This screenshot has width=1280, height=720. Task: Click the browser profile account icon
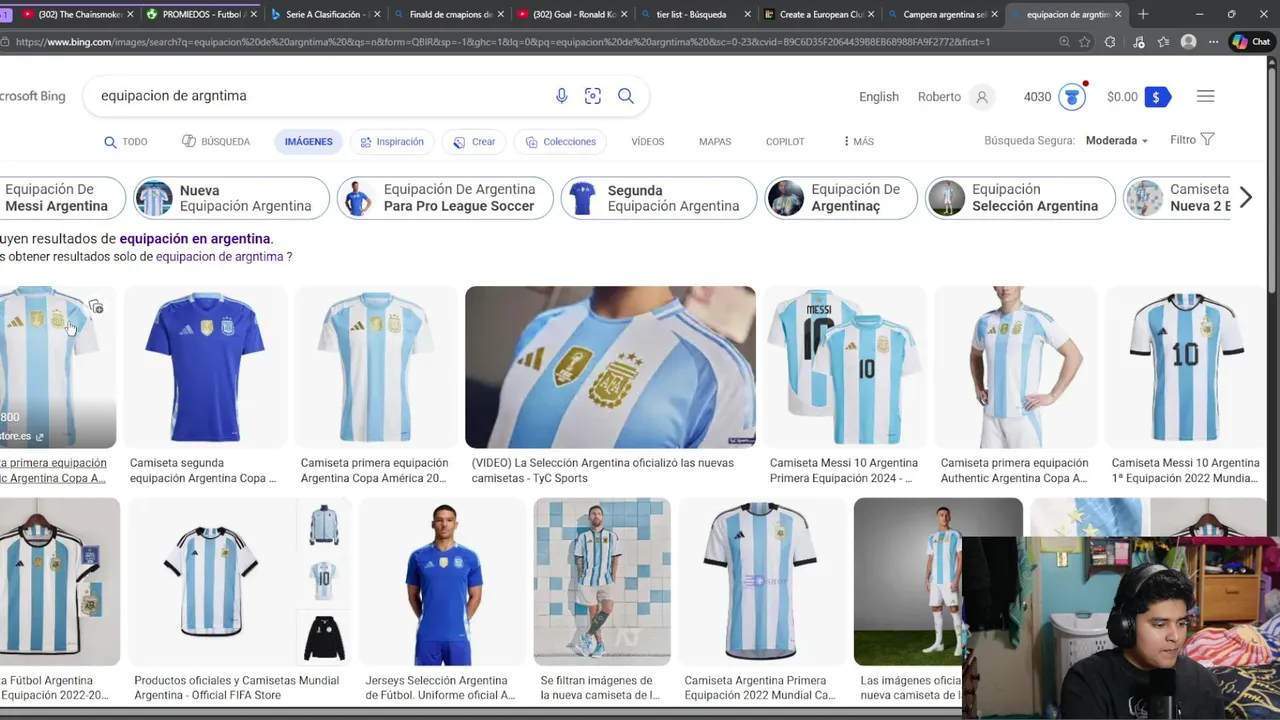(x=1188, y=42)
